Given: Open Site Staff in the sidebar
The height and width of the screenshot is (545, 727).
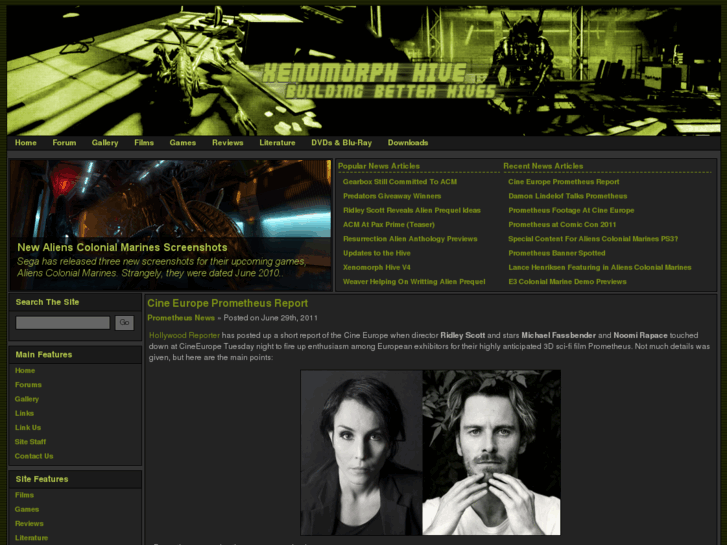Looking at the screenshot, I should pos(30,442).
